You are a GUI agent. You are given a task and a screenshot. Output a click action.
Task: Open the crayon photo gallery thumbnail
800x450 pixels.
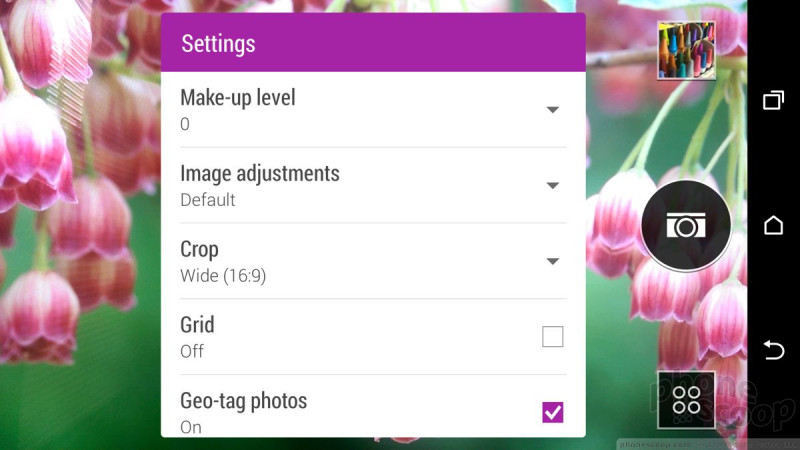[686, 50]
